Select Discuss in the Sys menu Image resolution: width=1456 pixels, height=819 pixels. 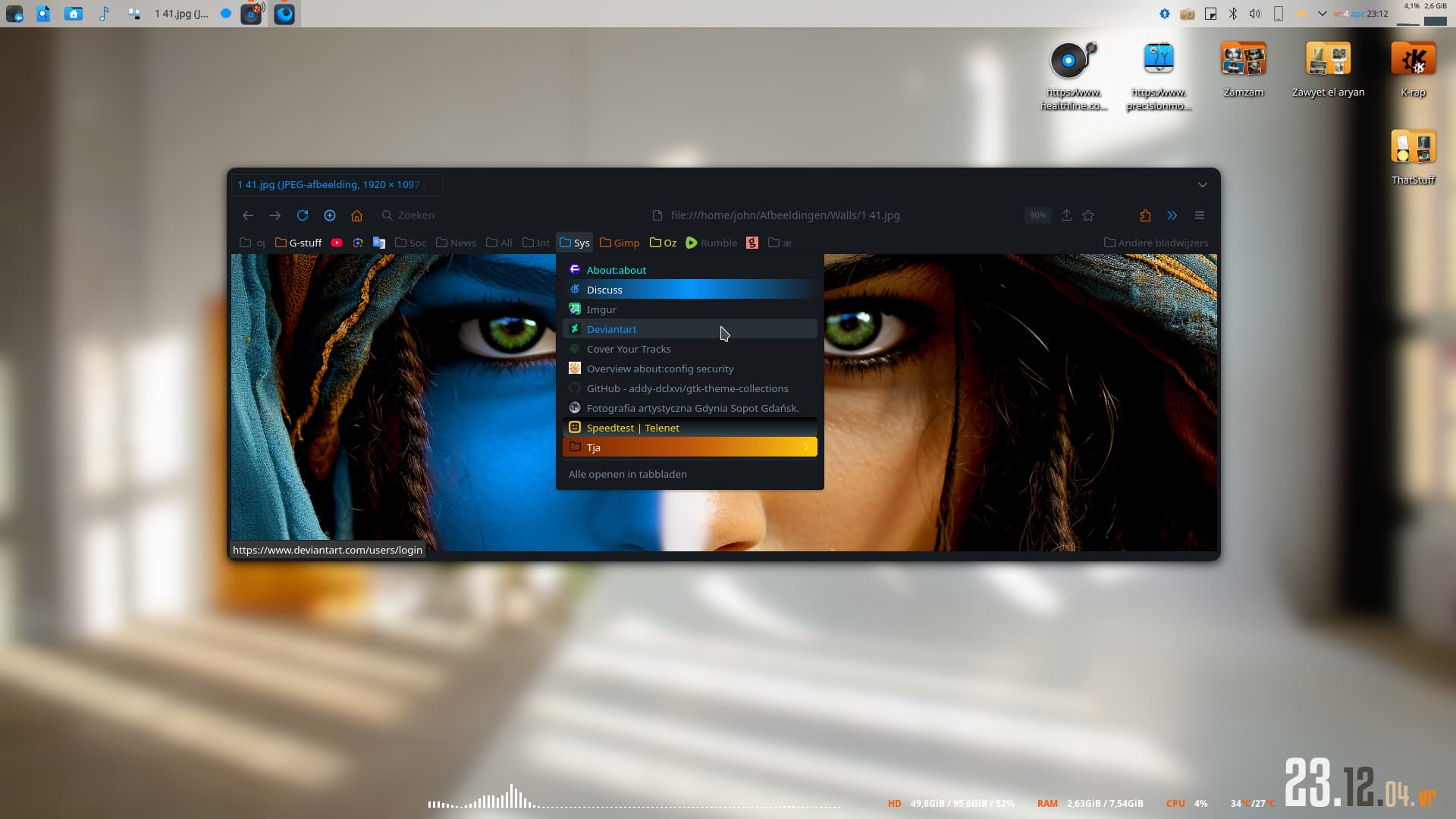[x=689, y=290]
